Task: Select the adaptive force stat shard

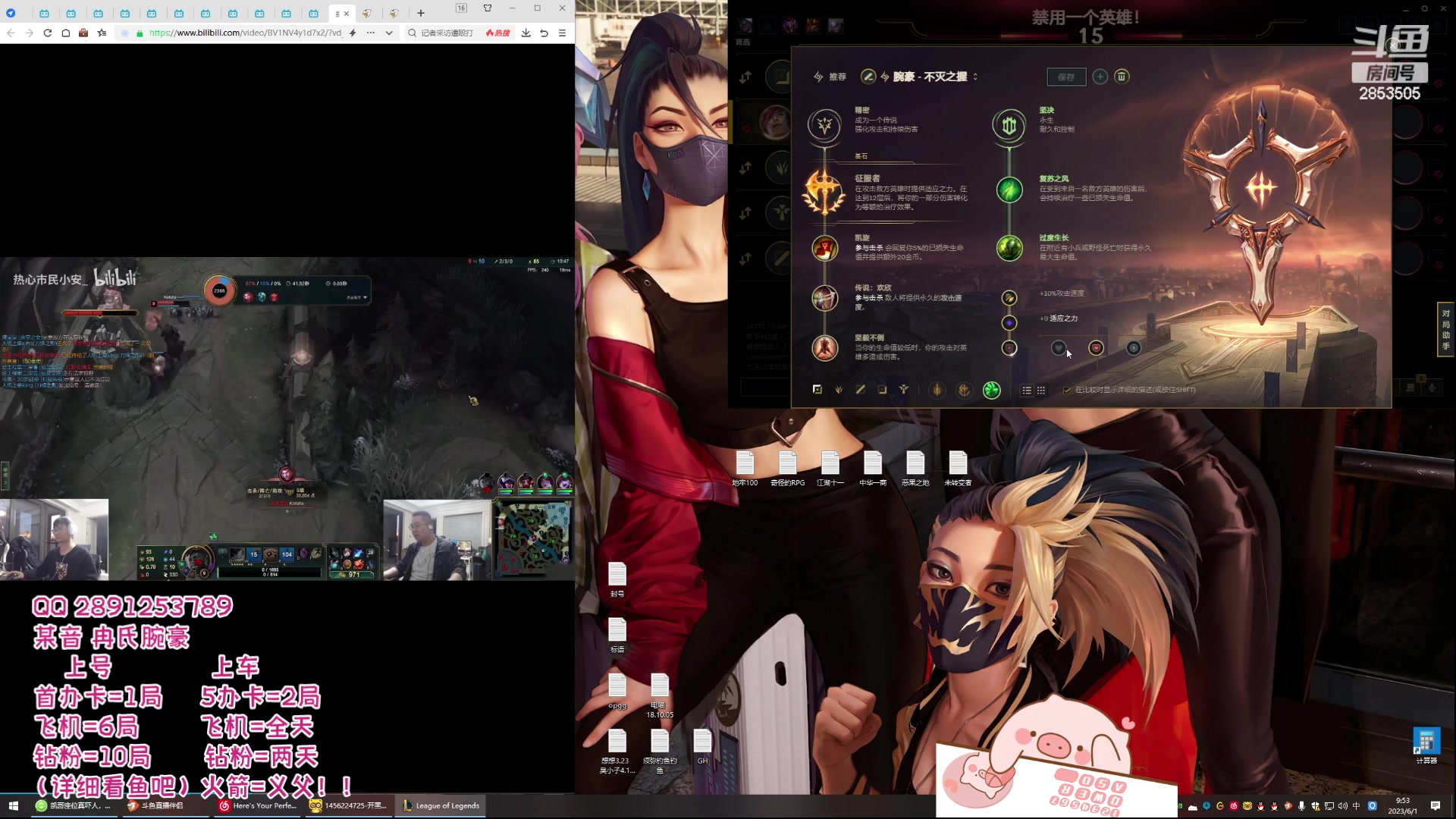Action: coord(1009,323)
